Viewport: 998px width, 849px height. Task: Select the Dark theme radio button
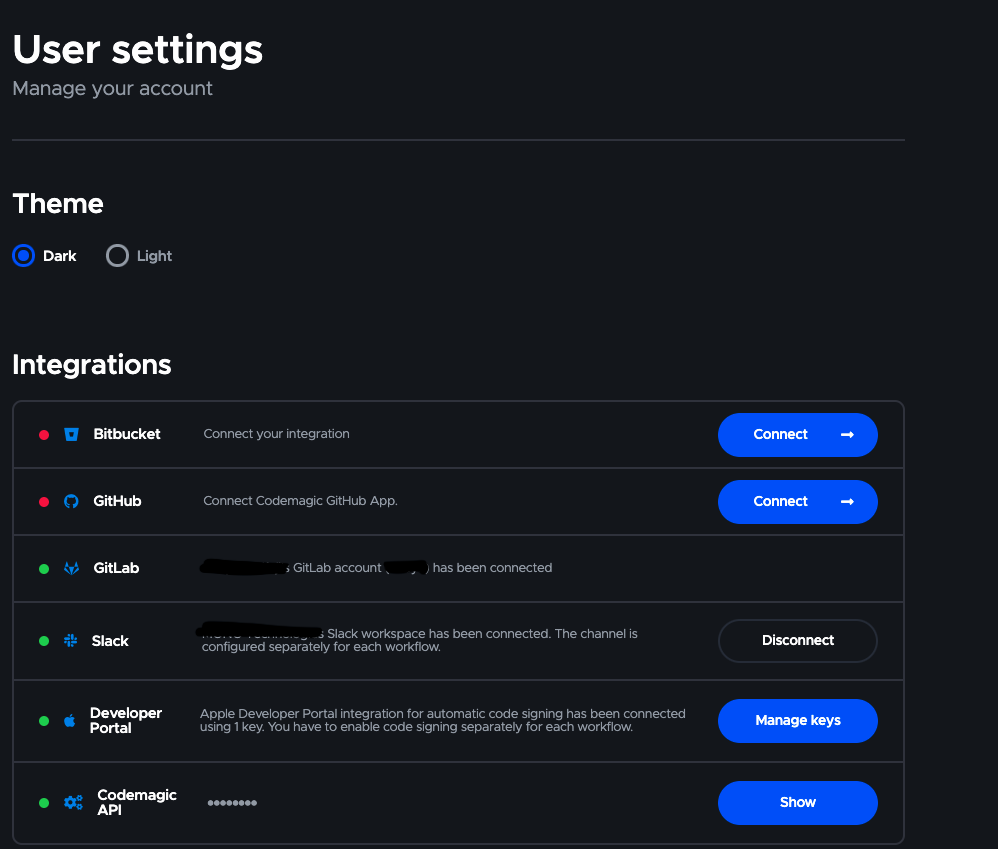point(24,256)
